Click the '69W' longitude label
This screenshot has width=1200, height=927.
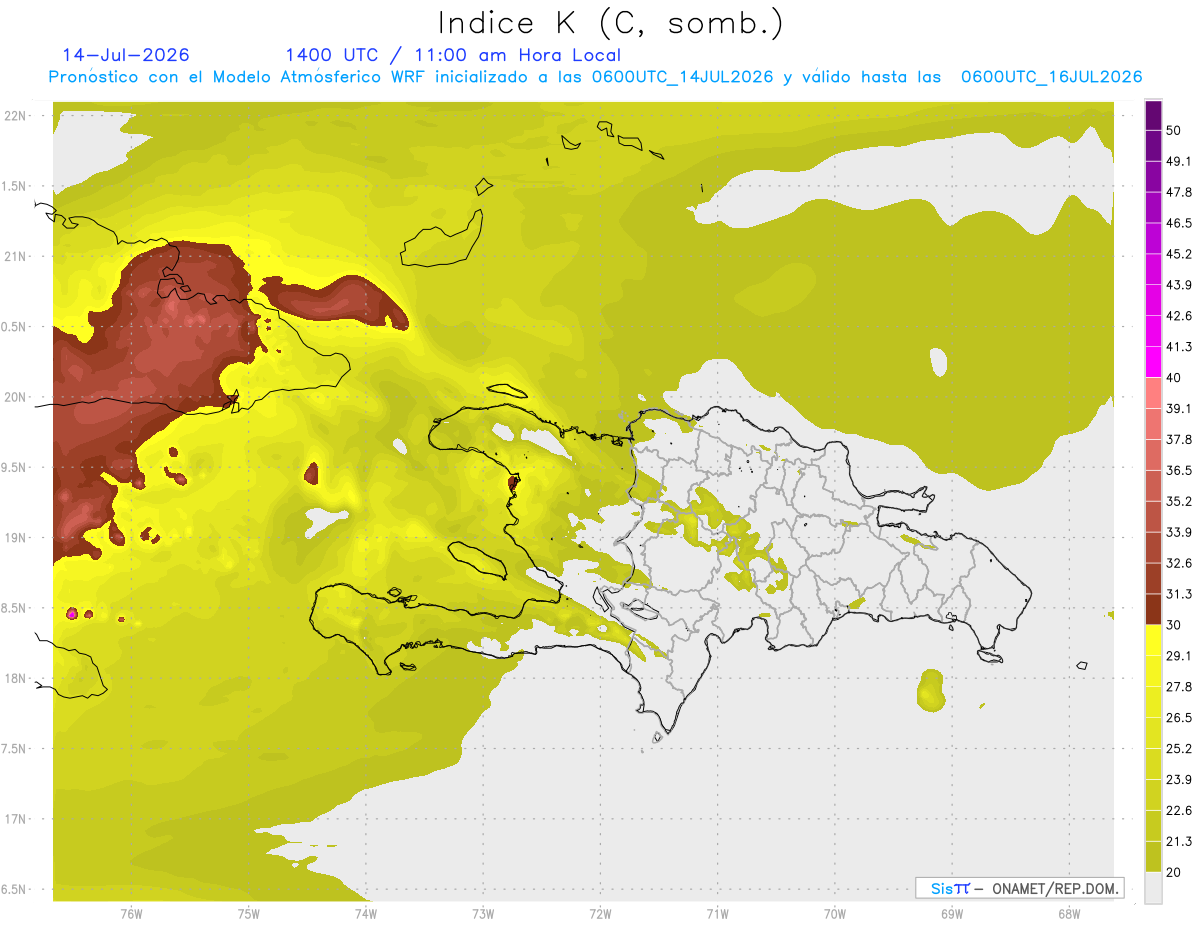[952, 913]
